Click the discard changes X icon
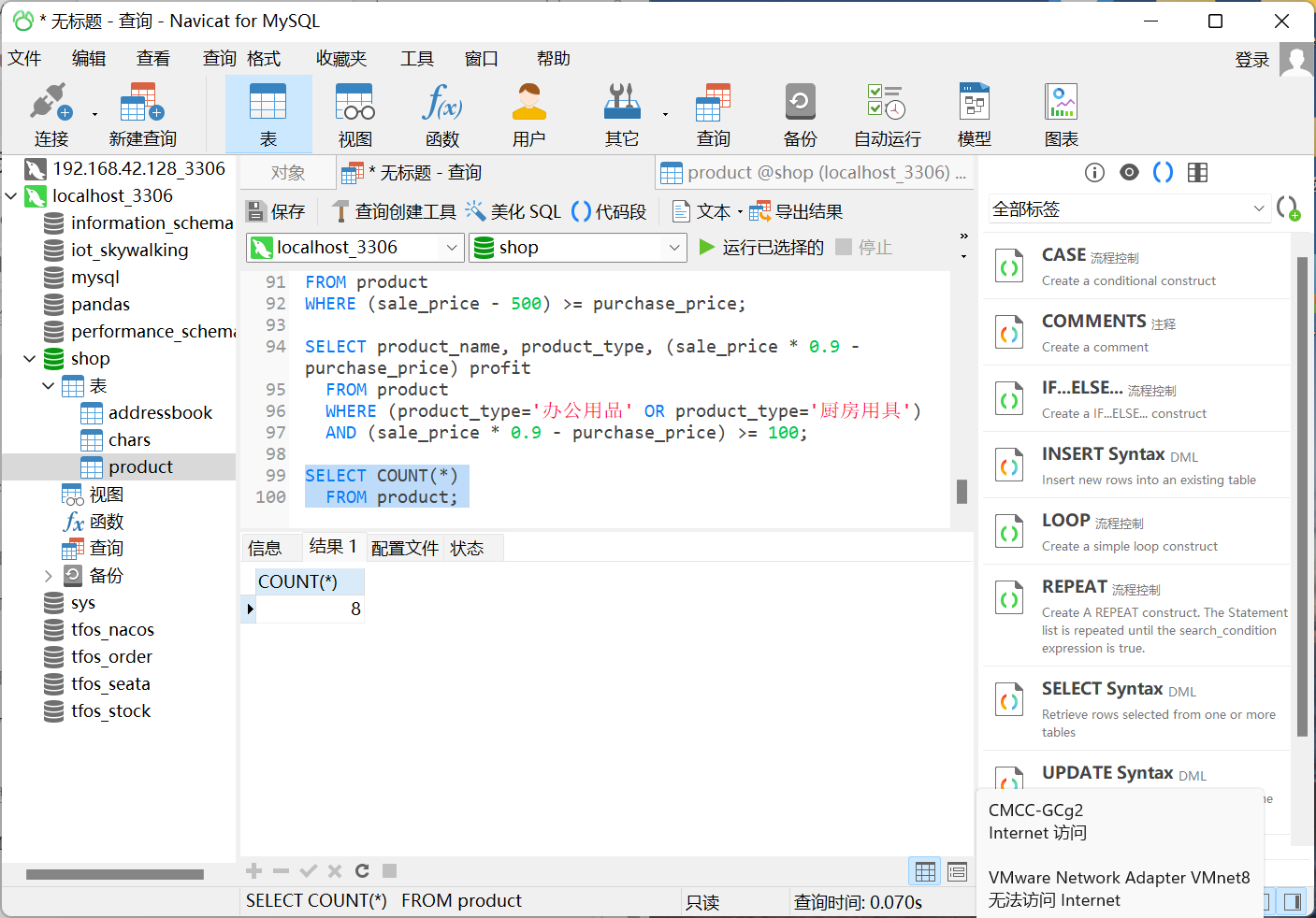 335,871
